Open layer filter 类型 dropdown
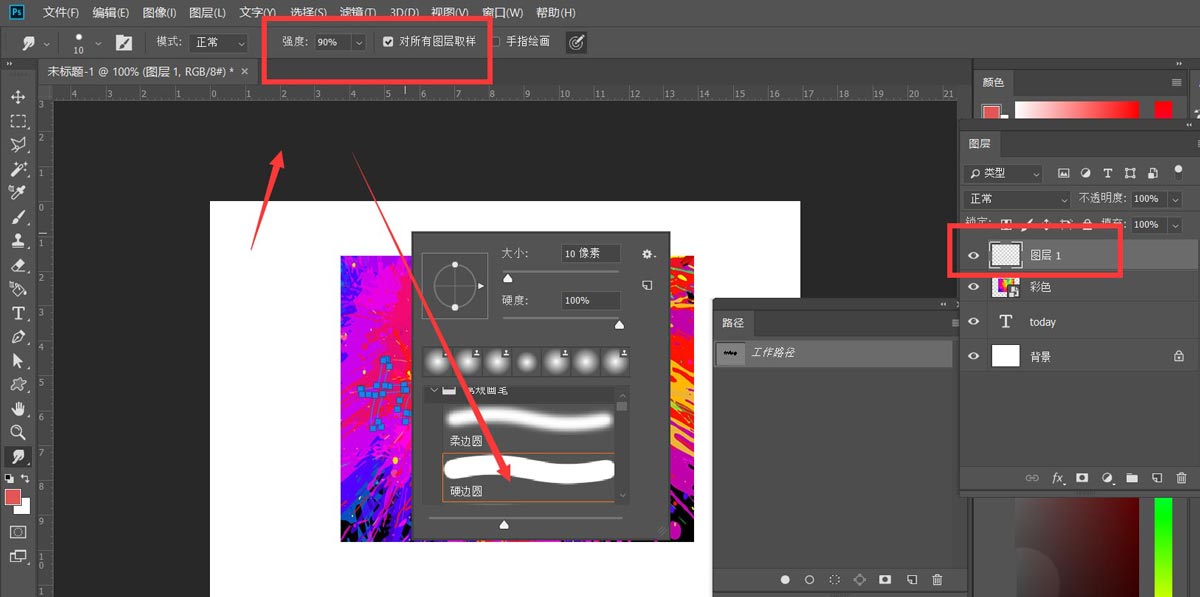Viewport: 1200px width, 597px height. (1003, 173)
